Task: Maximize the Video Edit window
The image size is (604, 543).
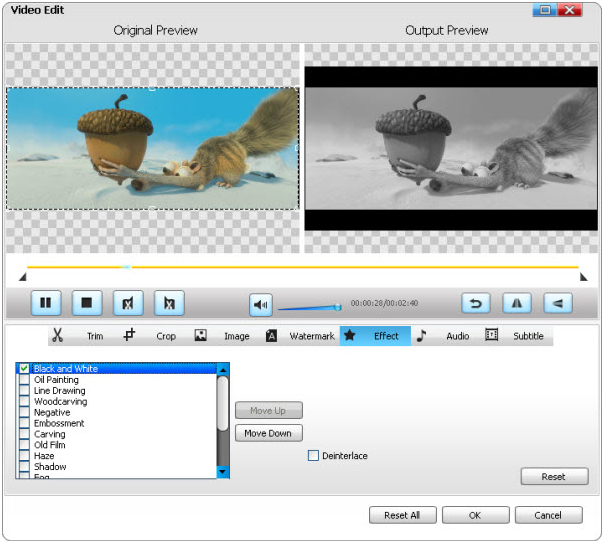Action: coord(545,10)
